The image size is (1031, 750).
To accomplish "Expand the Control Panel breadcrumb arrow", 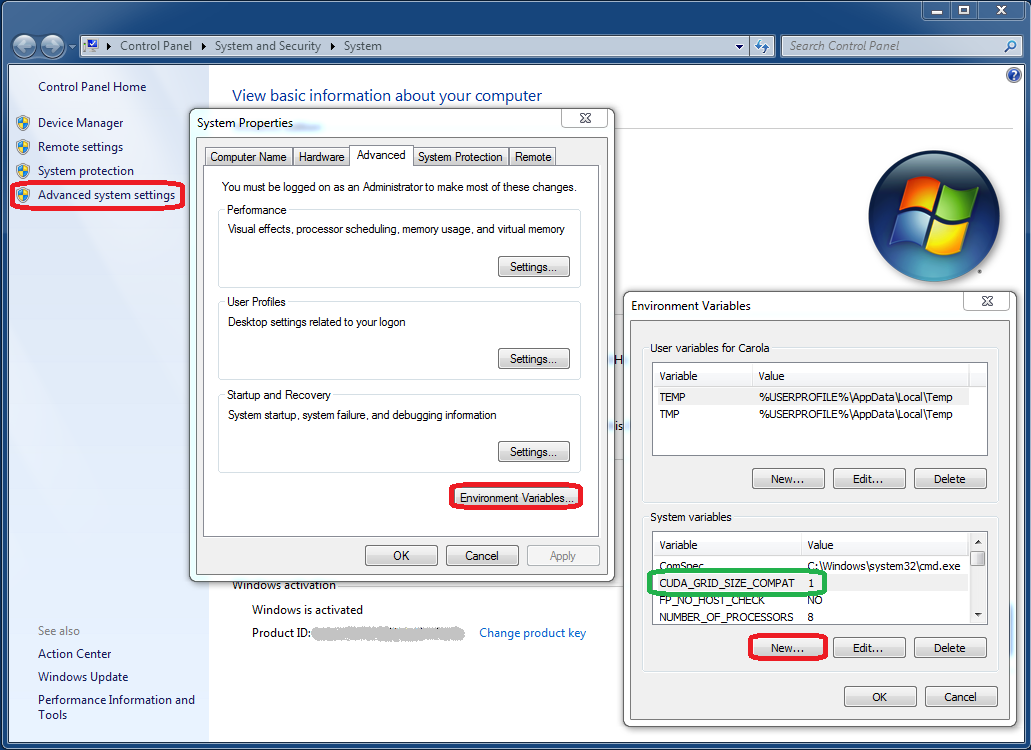I will tap(203, 46).
